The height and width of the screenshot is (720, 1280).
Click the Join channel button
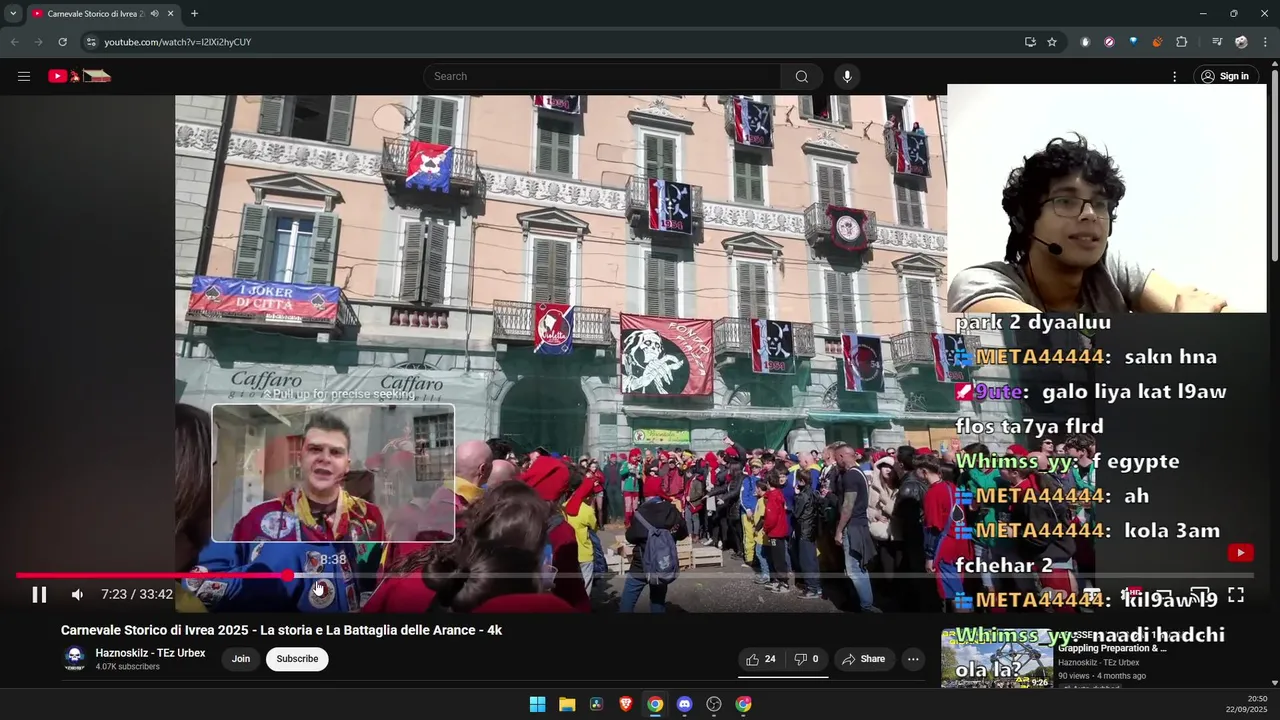pyautogui.click(x=241, y=659)
